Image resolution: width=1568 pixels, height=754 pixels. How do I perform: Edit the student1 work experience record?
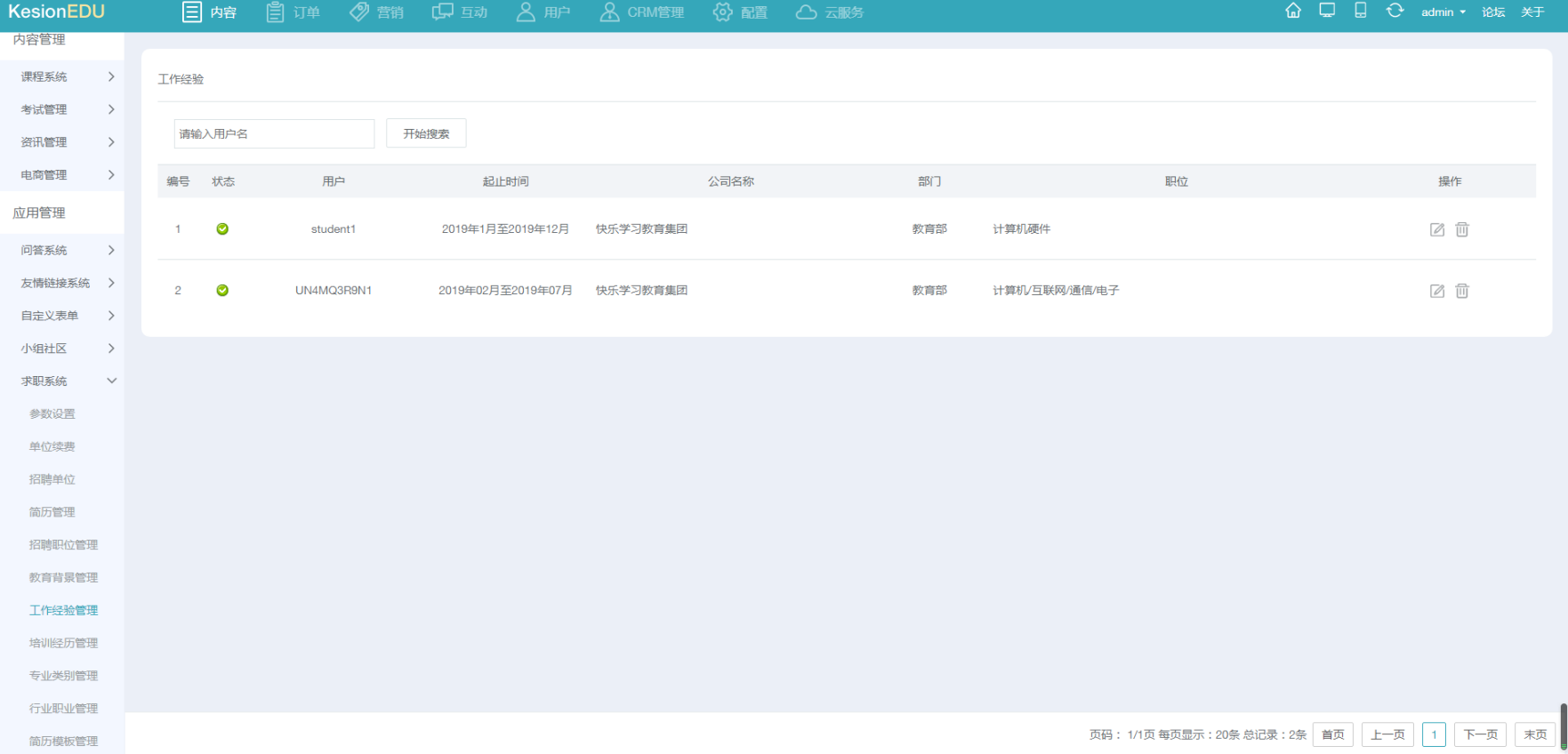coord(1436,229)
